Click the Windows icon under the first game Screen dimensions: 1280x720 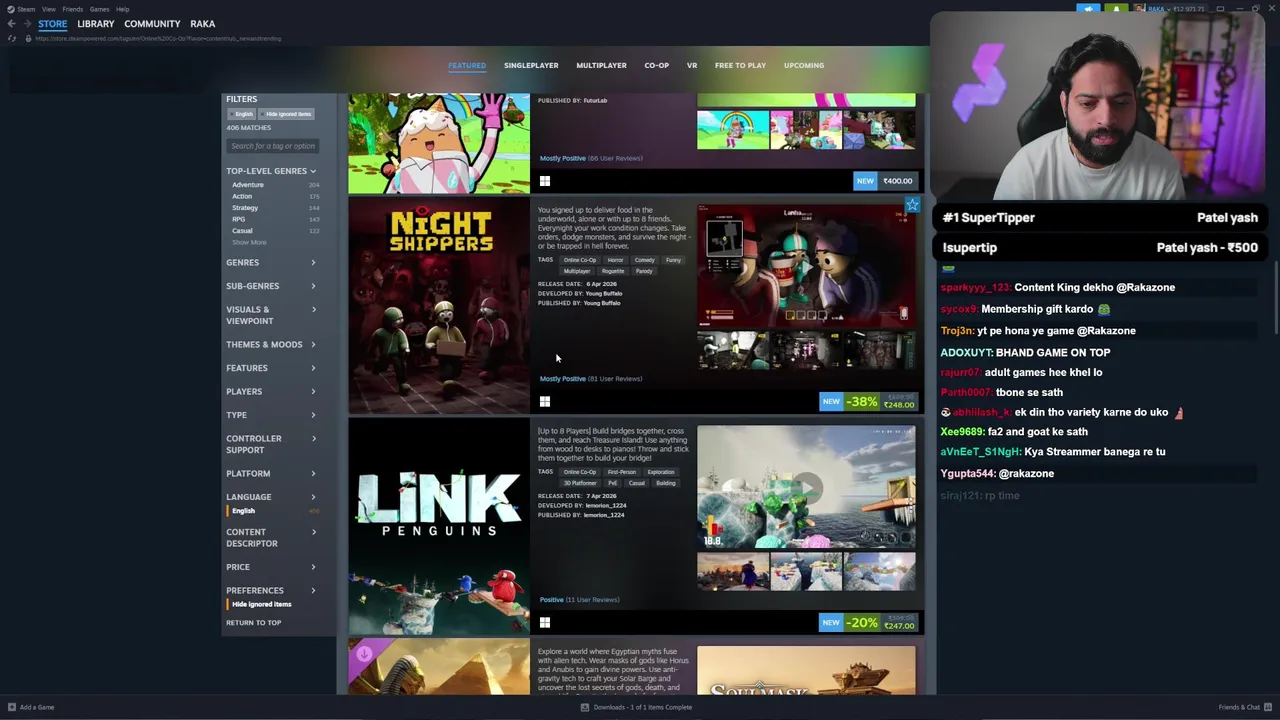point(545,181)
